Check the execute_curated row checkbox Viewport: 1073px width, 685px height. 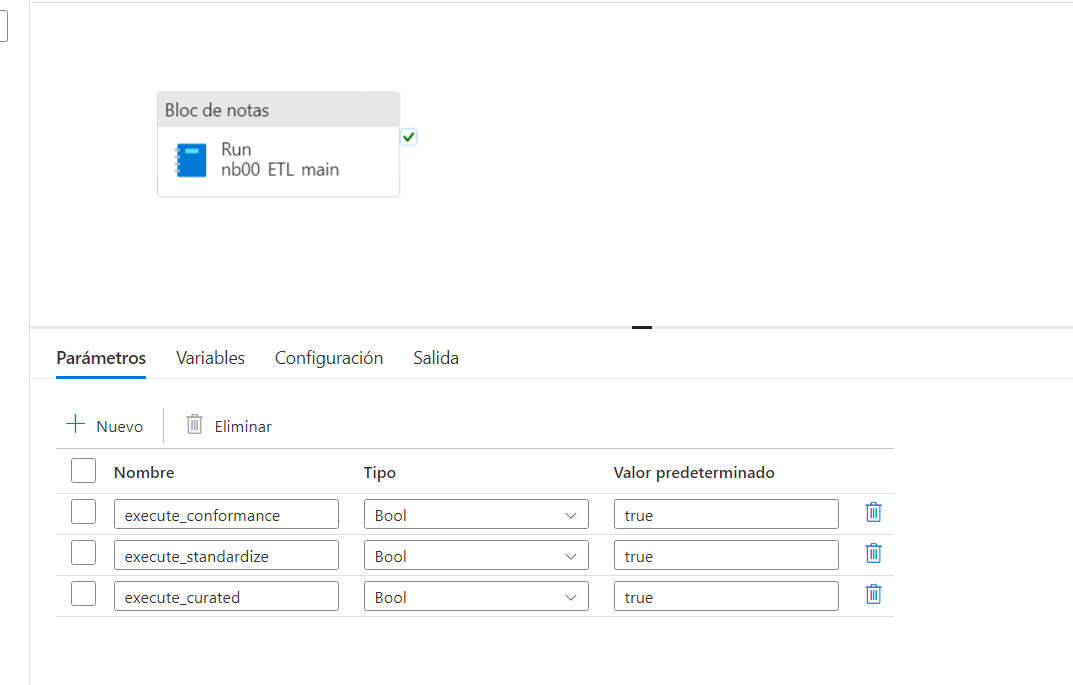84,594
